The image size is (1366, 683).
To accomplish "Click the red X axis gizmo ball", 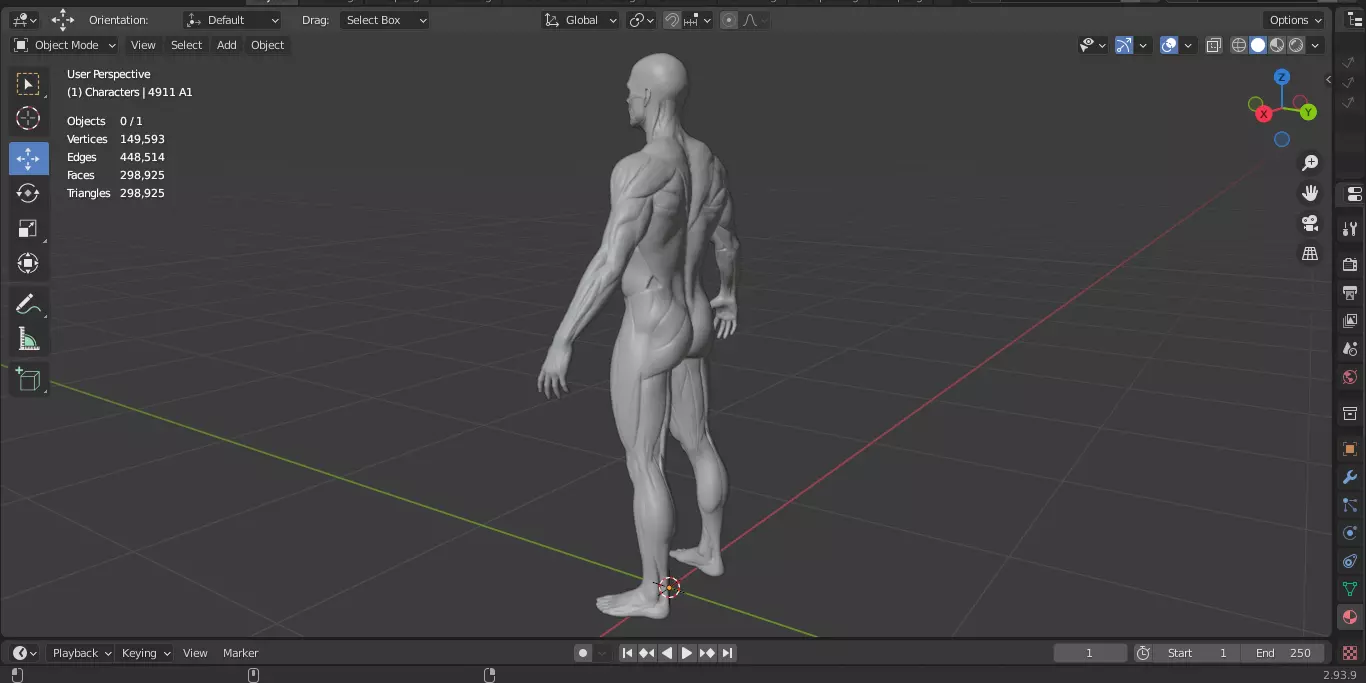I will coord(1264,114).
